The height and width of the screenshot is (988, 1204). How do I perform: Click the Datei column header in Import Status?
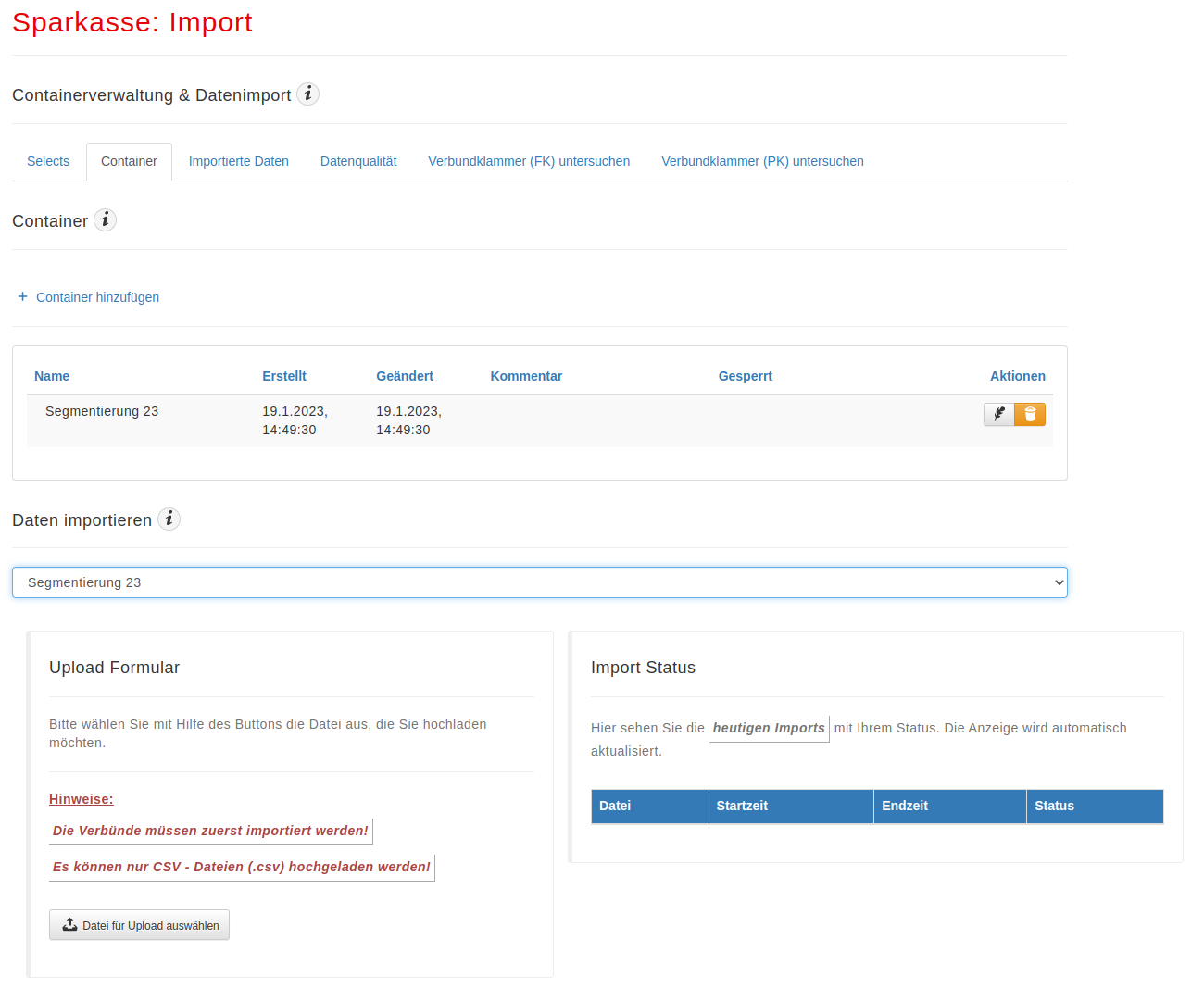(650, 806)
